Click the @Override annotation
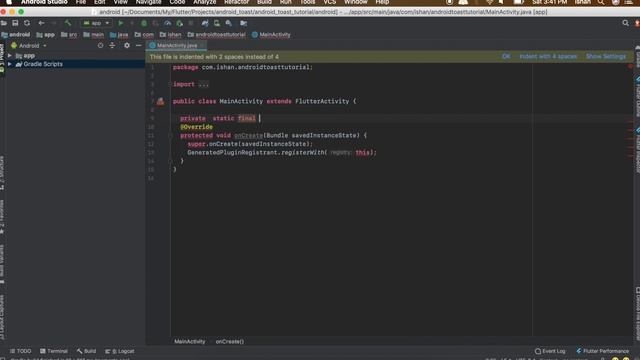This screenshot has height=360, width=640. [x=196, y=127]
